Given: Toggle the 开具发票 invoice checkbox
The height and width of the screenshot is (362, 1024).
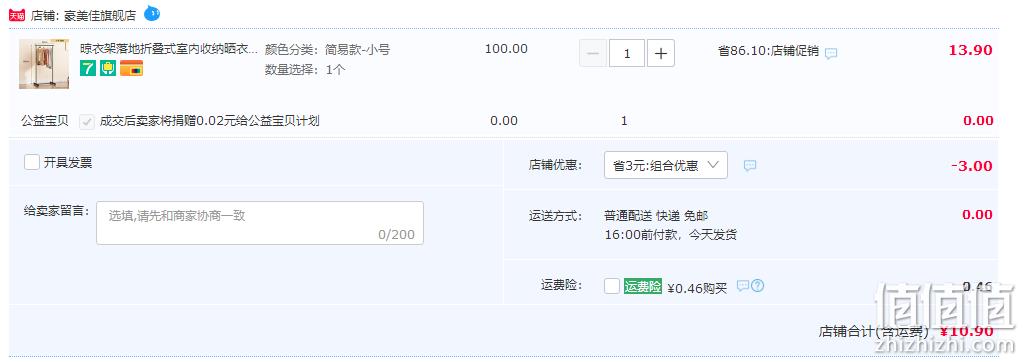Looking at the screenshot, I should pyautogui.click(x=31, y=162).
